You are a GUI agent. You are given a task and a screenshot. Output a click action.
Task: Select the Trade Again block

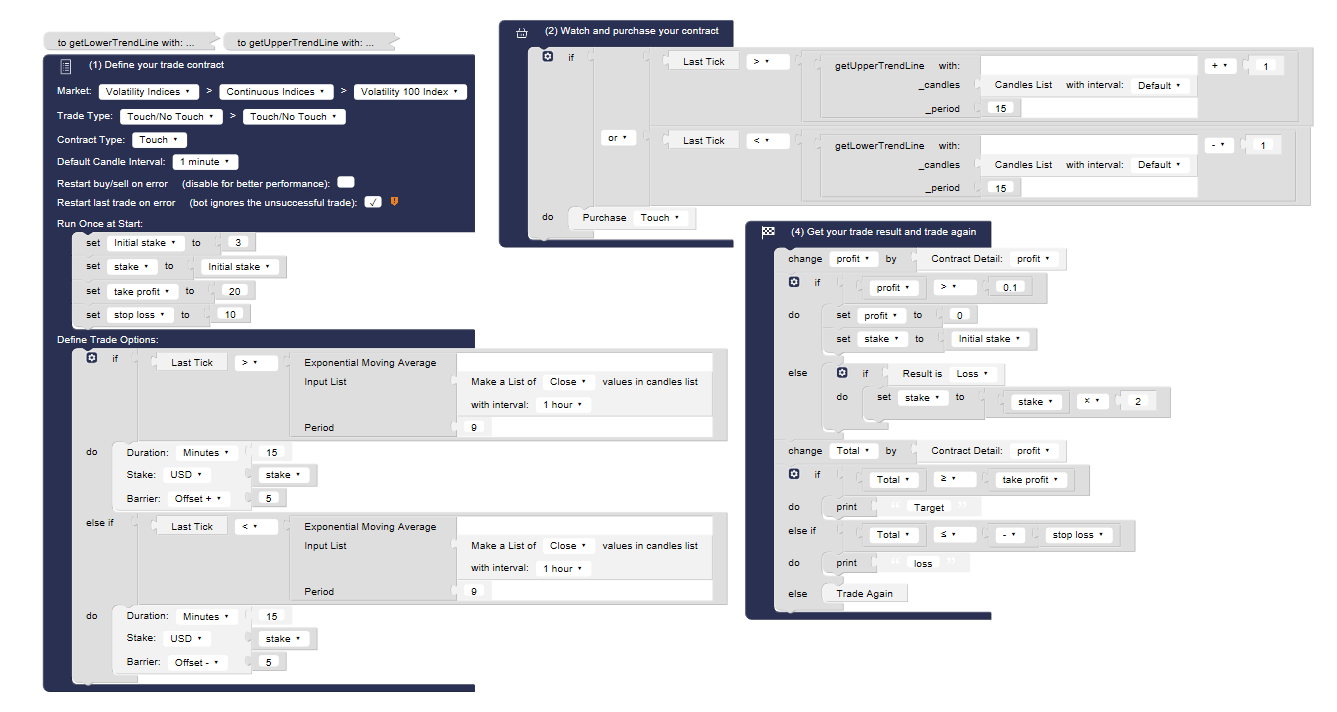[865, 594]
